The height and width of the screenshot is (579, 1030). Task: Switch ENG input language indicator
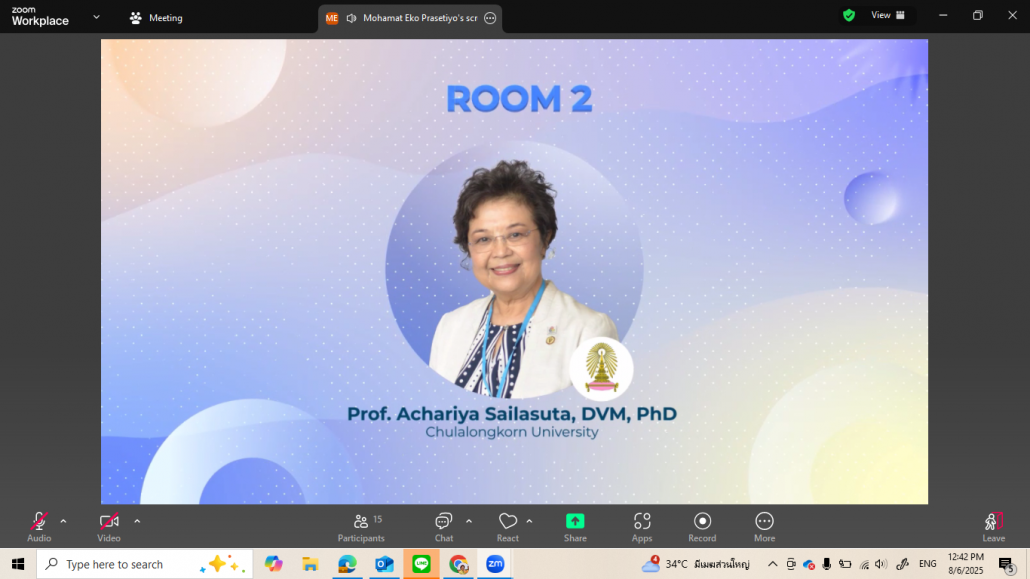point(928,564)
